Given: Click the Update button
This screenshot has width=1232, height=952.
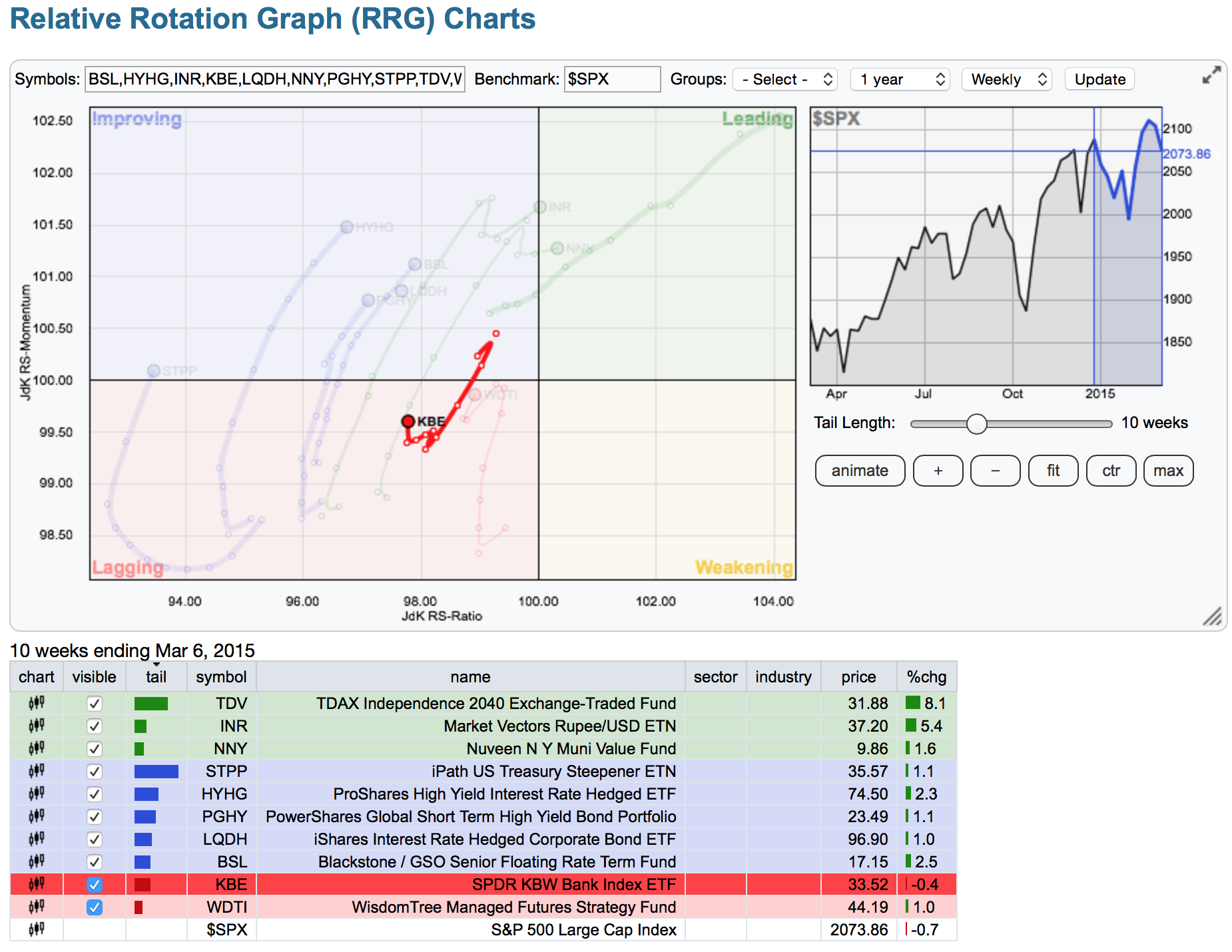Looking at the screenshot, I should point(1100,79).
